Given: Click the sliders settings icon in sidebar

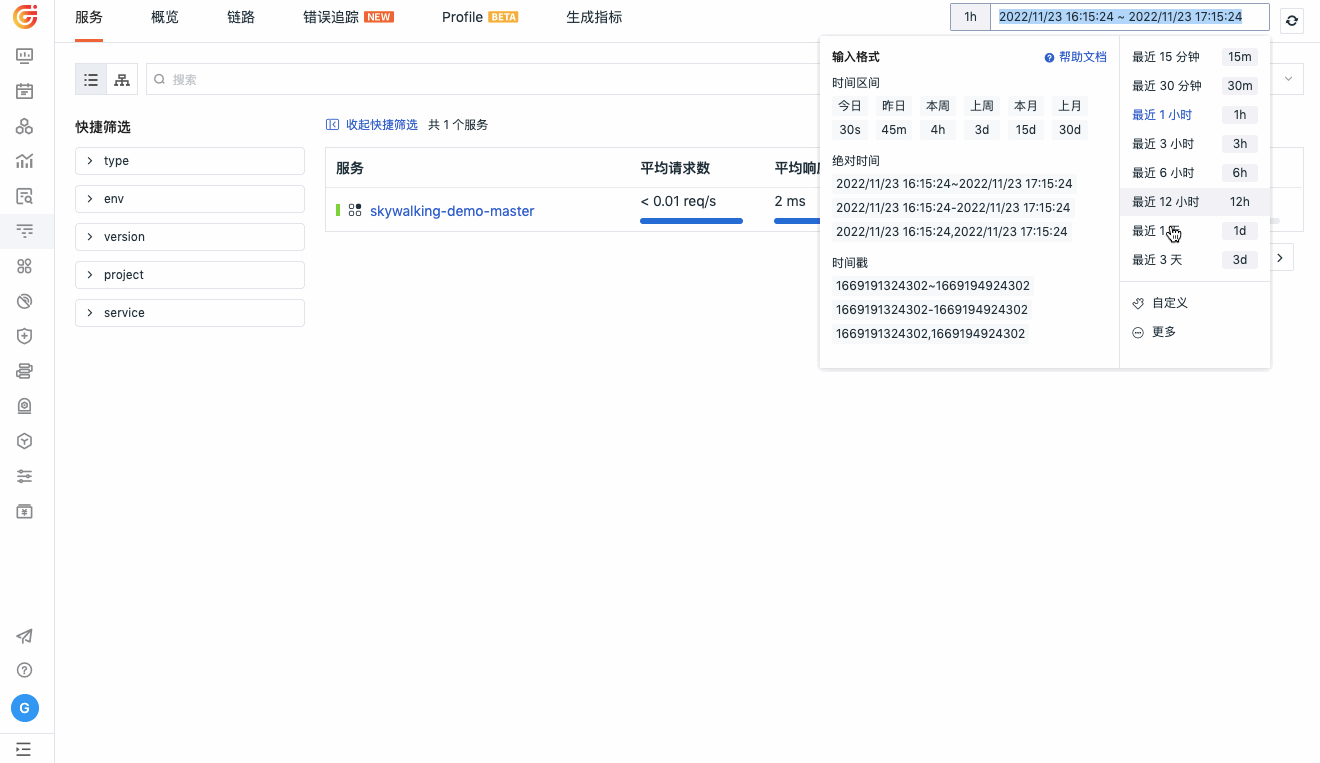Looking at the screenshot, I should coord(25,476).
